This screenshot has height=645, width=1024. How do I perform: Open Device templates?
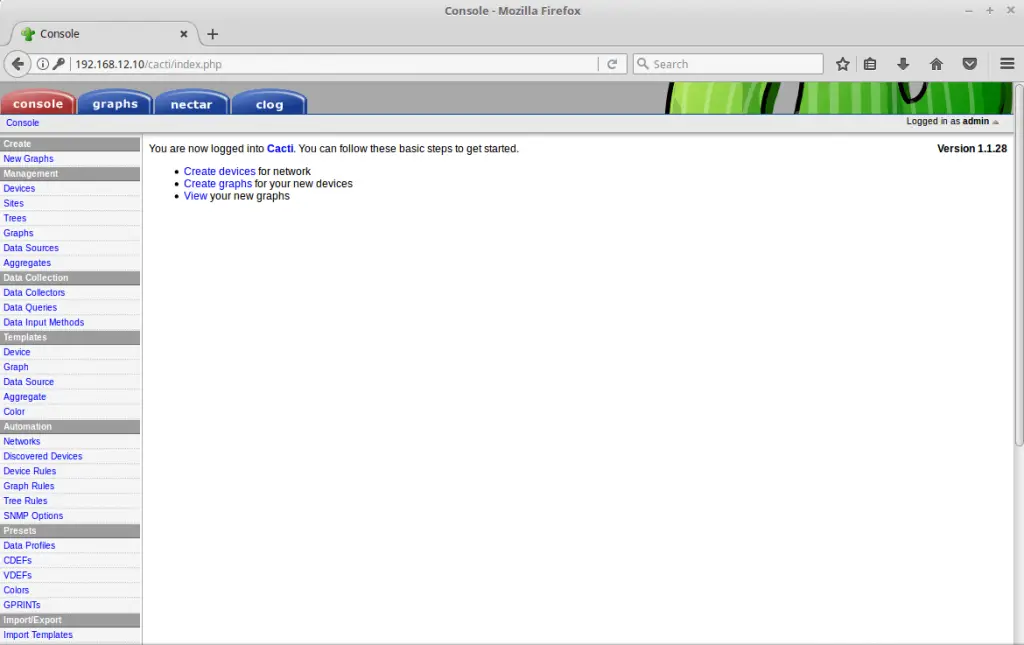(16, 352)
